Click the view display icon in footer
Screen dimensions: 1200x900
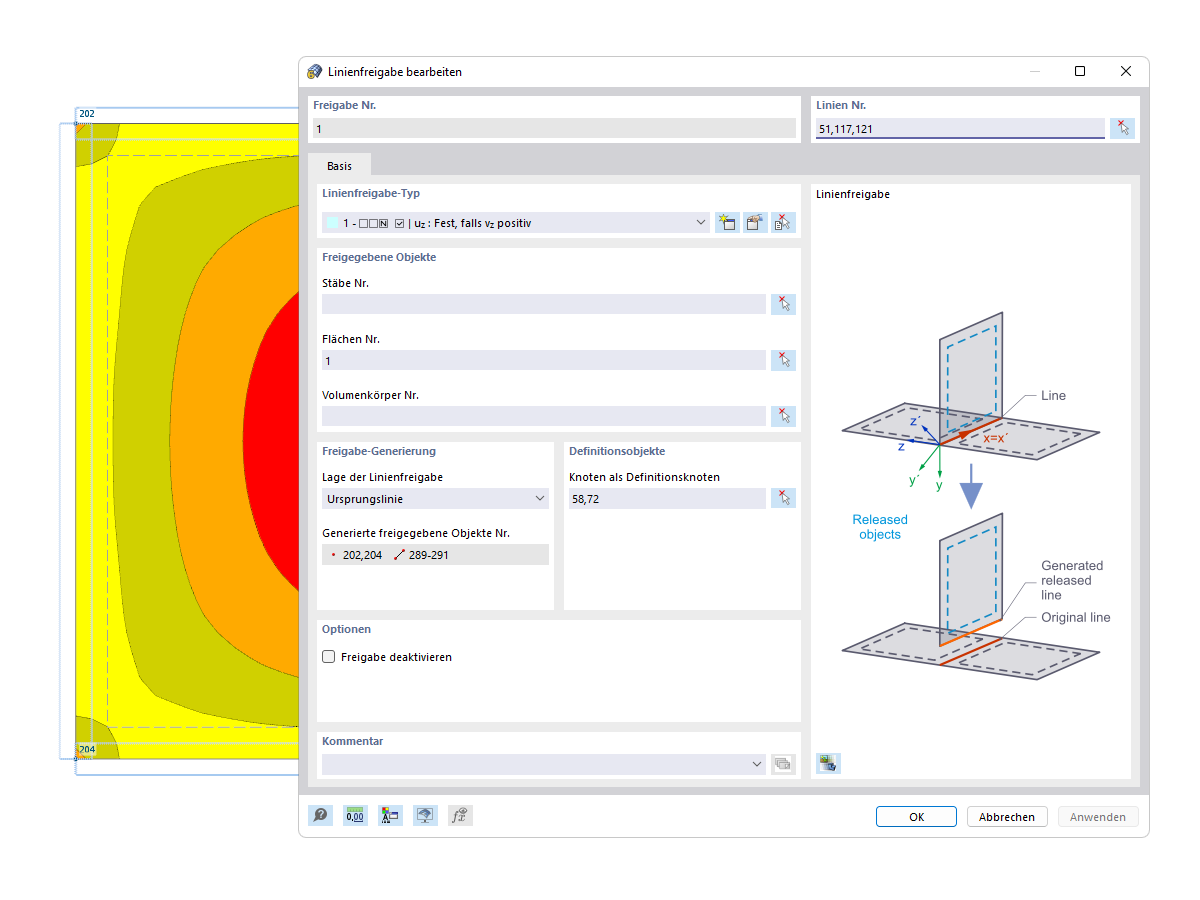425,815
